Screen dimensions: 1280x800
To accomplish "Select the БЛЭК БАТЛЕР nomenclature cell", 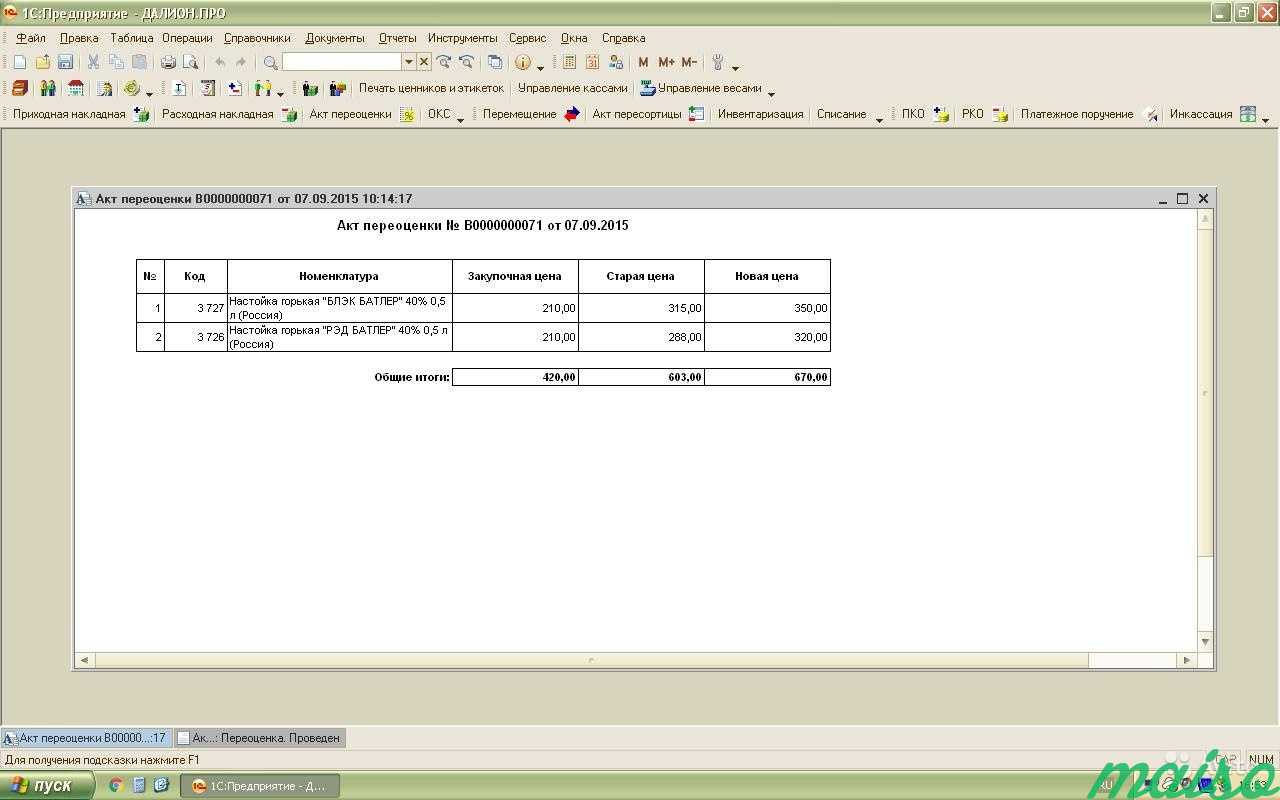I will click(340, 308).
